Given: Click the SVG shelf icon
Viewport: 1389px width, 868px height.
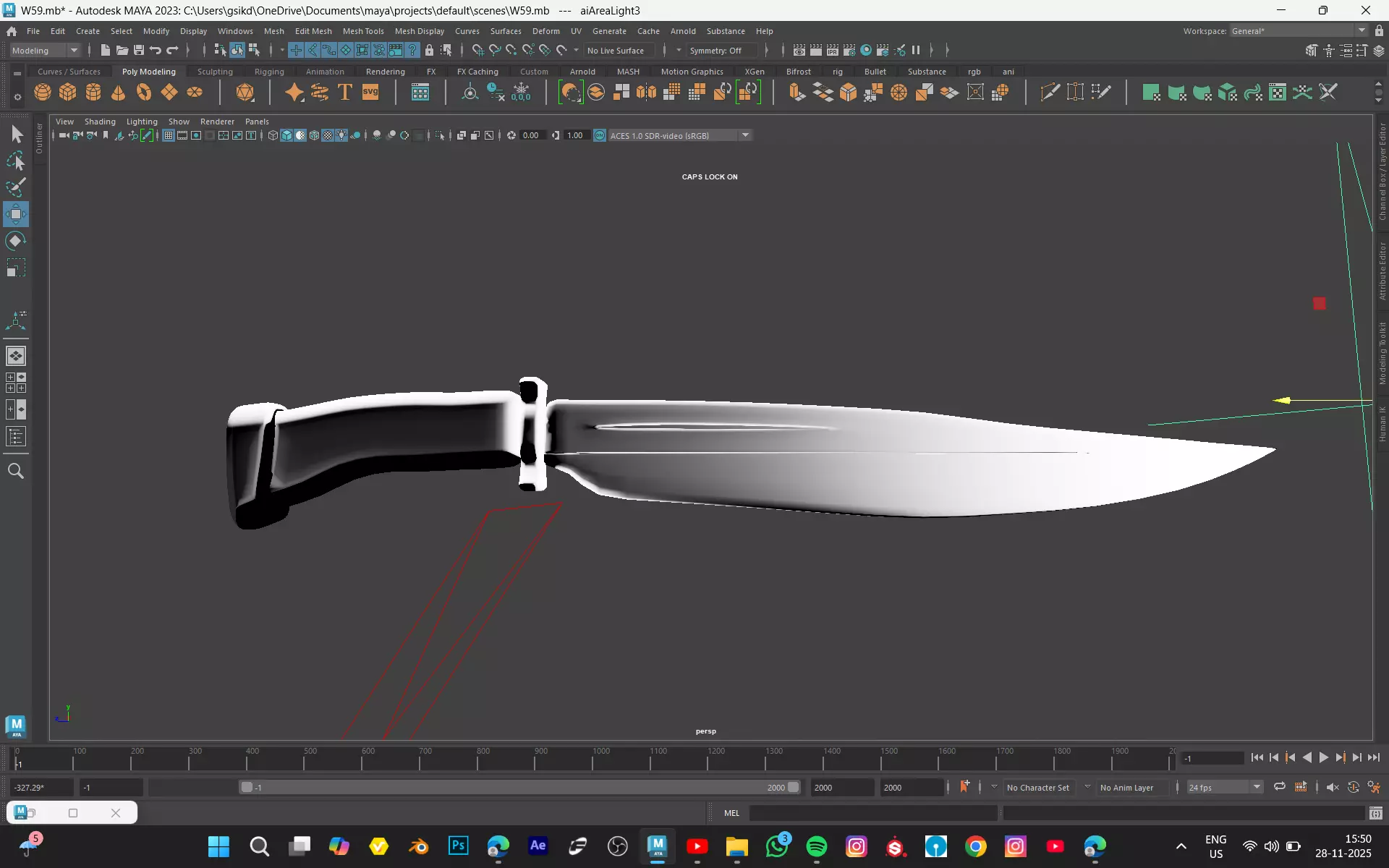Looking at the screenshot, I should pos(370,93).
